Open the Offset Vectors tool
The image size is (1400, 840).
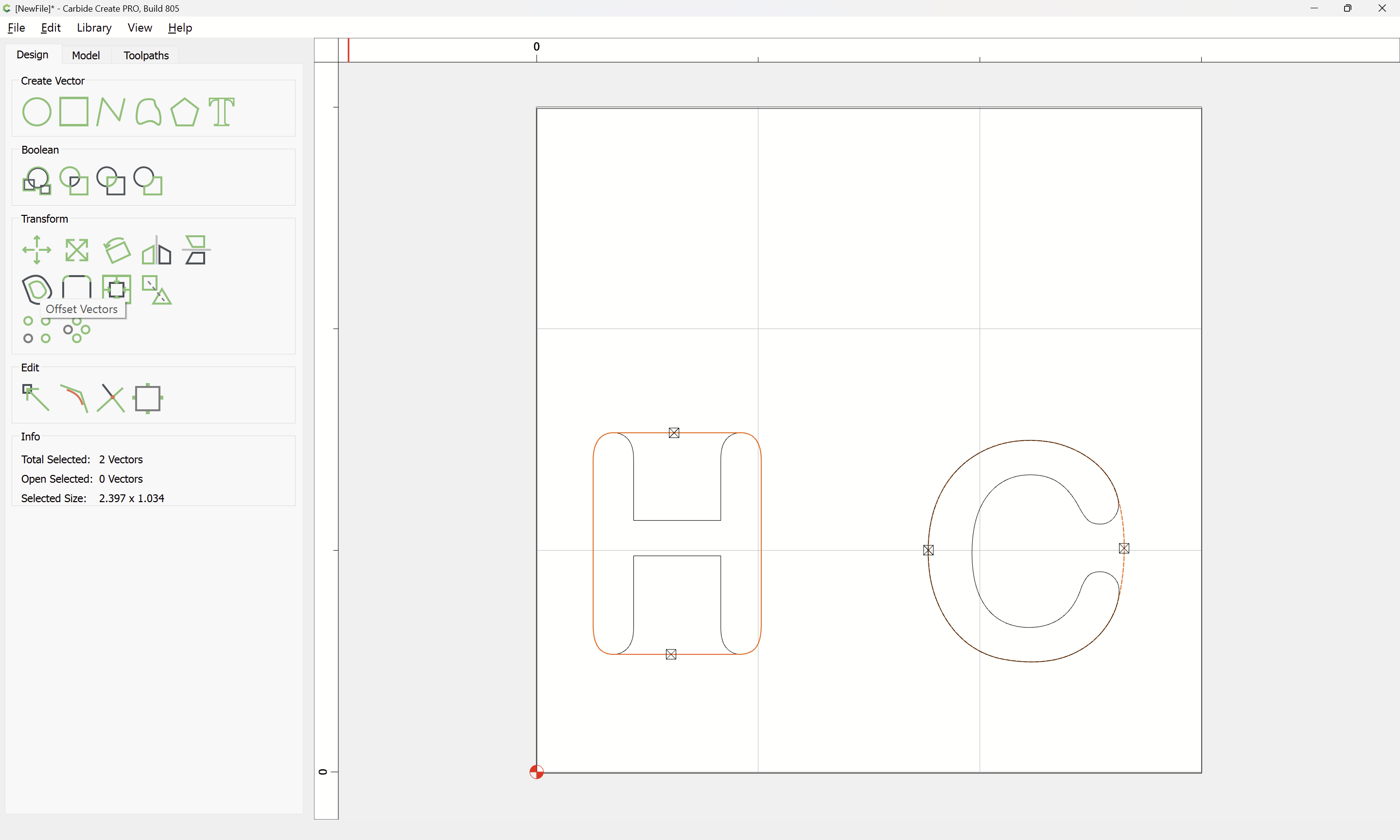coord(37,289)
